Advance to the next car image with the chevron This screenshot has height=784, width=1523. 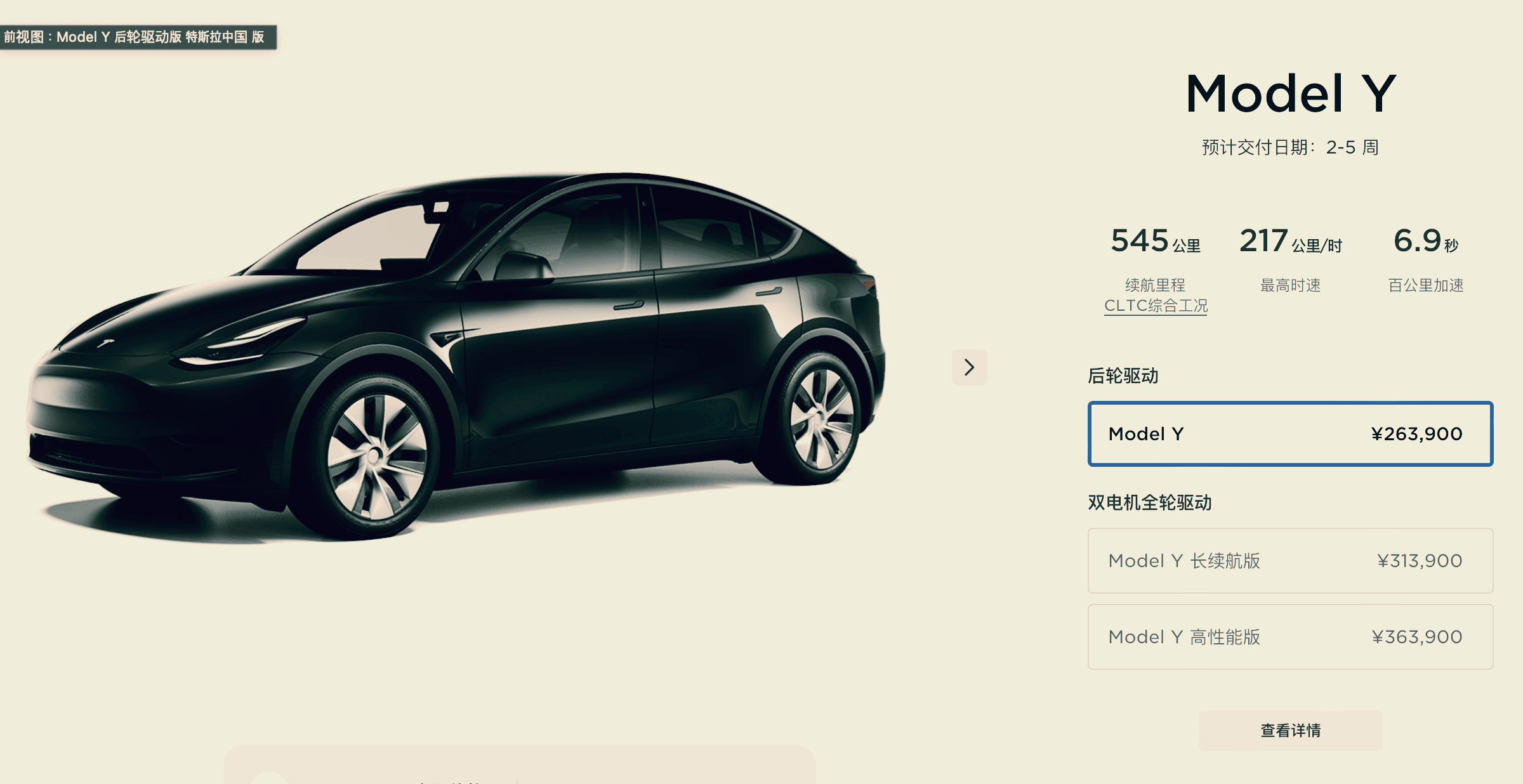pyautogui.click(x=969, y=367)
